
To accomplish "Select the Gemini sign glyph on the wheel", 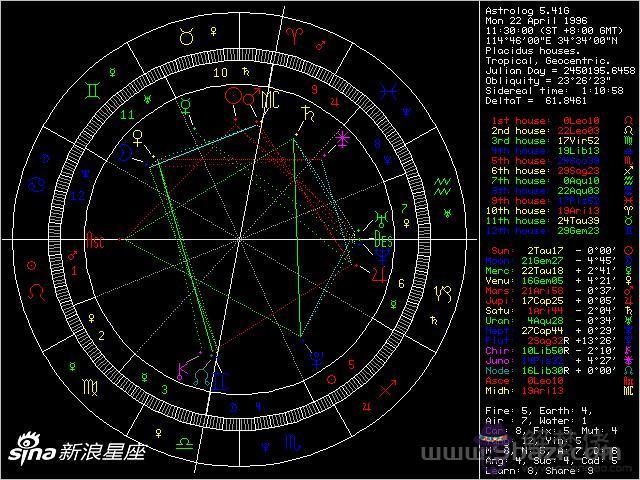I will click(x=92, y=91).
